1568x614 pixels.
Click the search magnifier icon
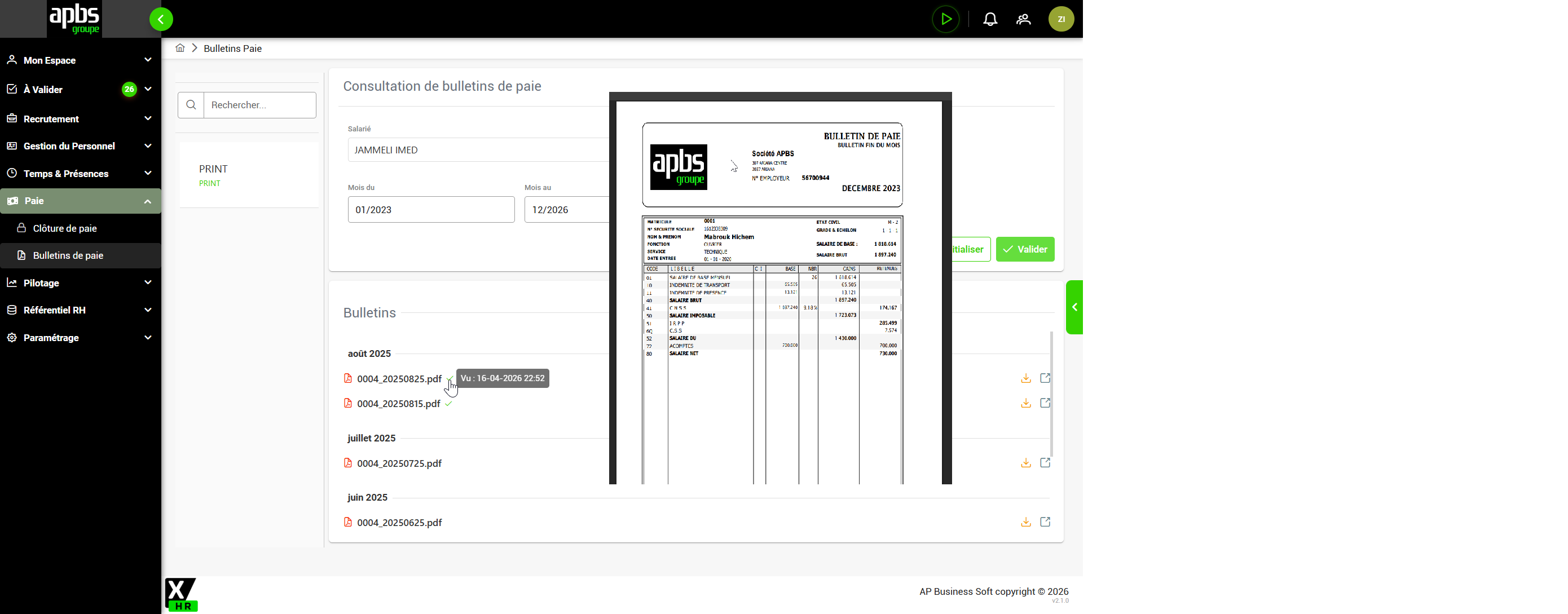tap(191, 105)
